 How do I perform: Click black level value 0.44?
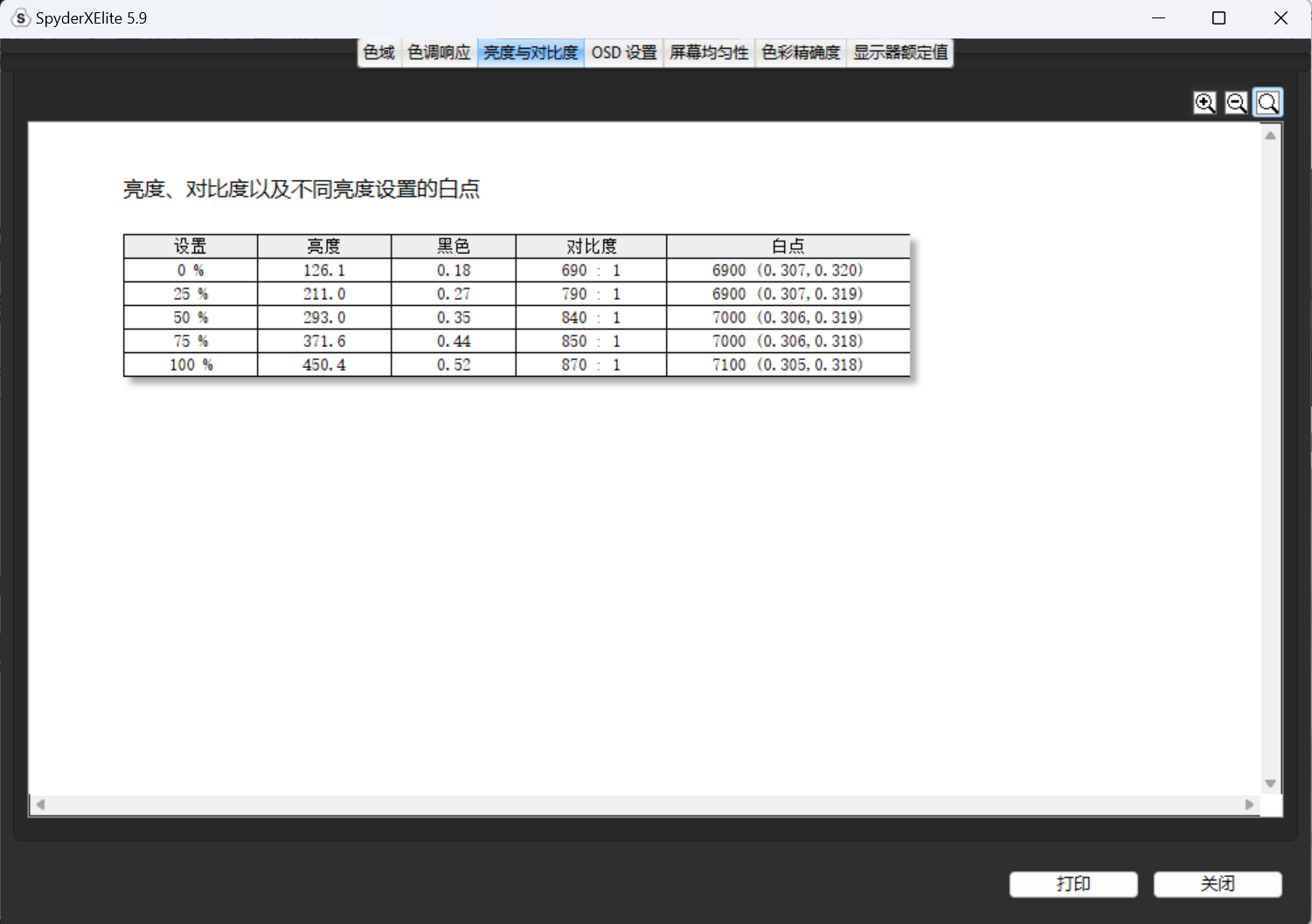tap(454, 341)
